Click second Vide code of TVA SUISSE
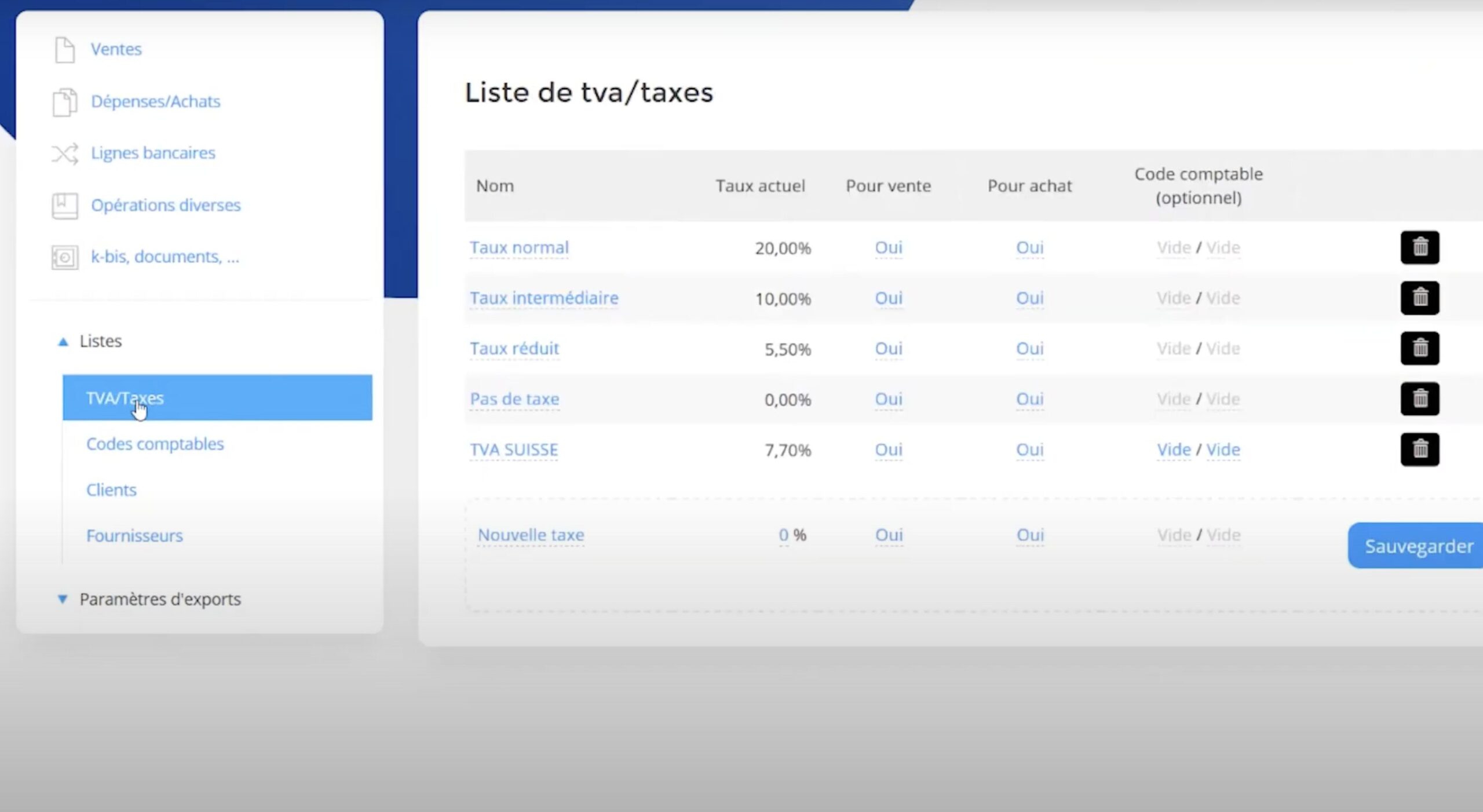This screenshot has height=812, width=1483. 1223,450
